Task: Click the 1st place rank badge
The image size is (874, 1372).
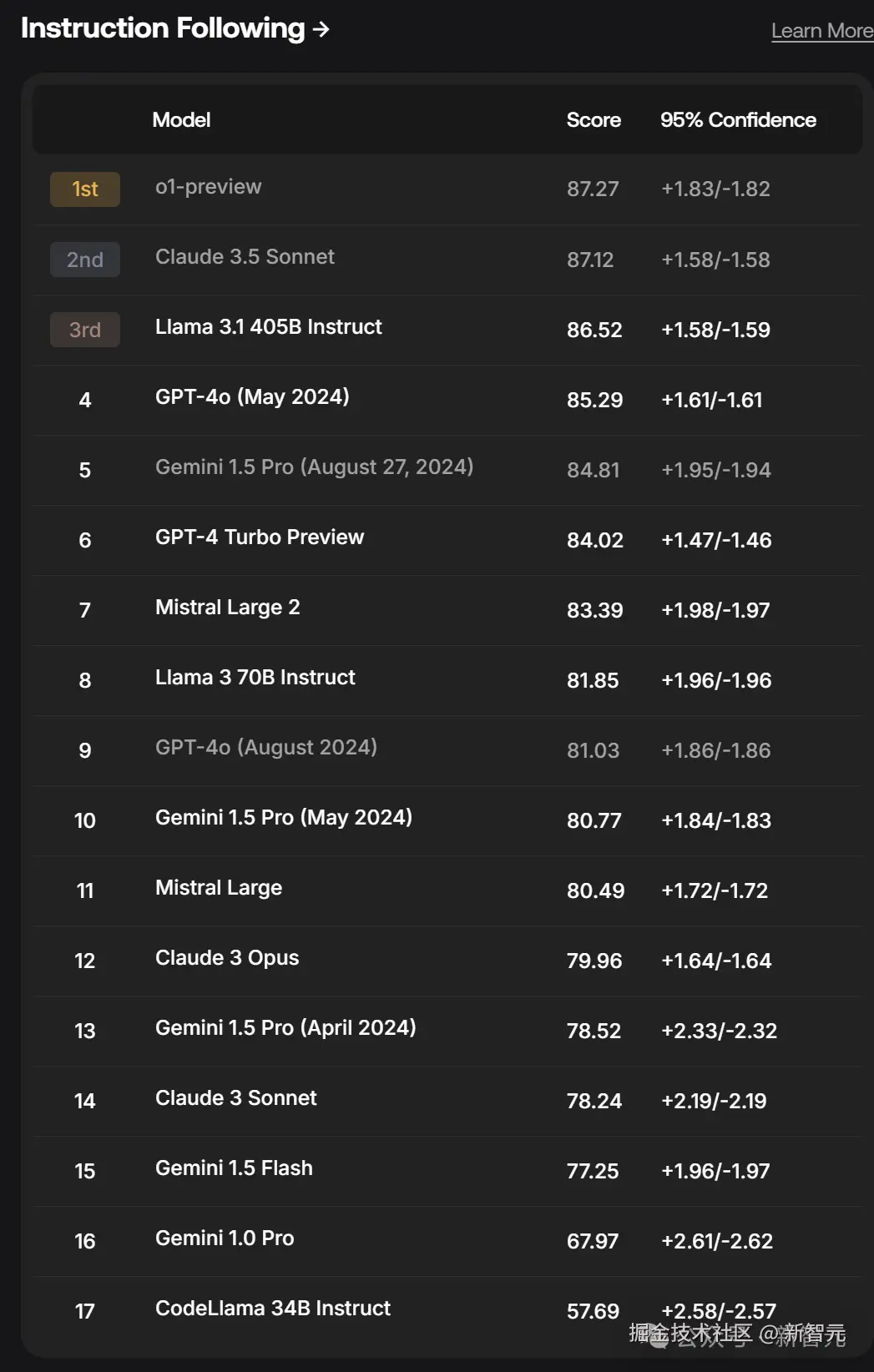Action: [85, 189]
